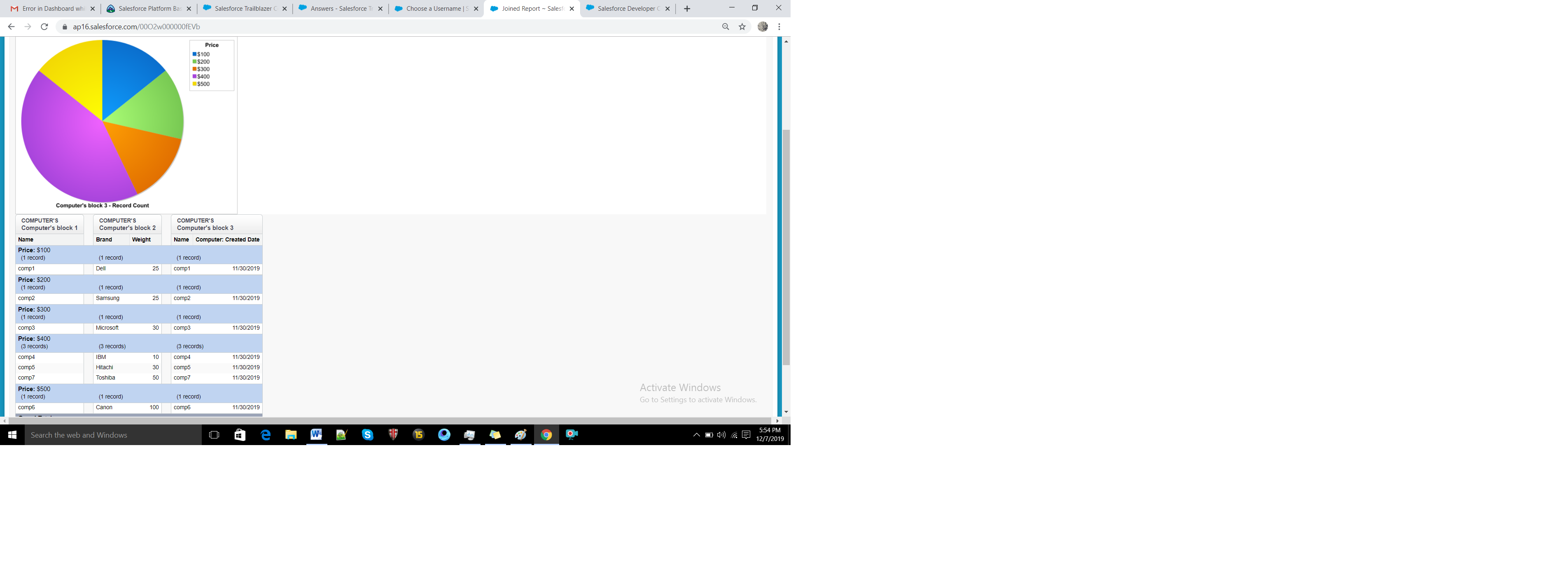Open Skype from the taskbar
Viewport: 1568px width, 572px height.
click(x=367, y=434)
